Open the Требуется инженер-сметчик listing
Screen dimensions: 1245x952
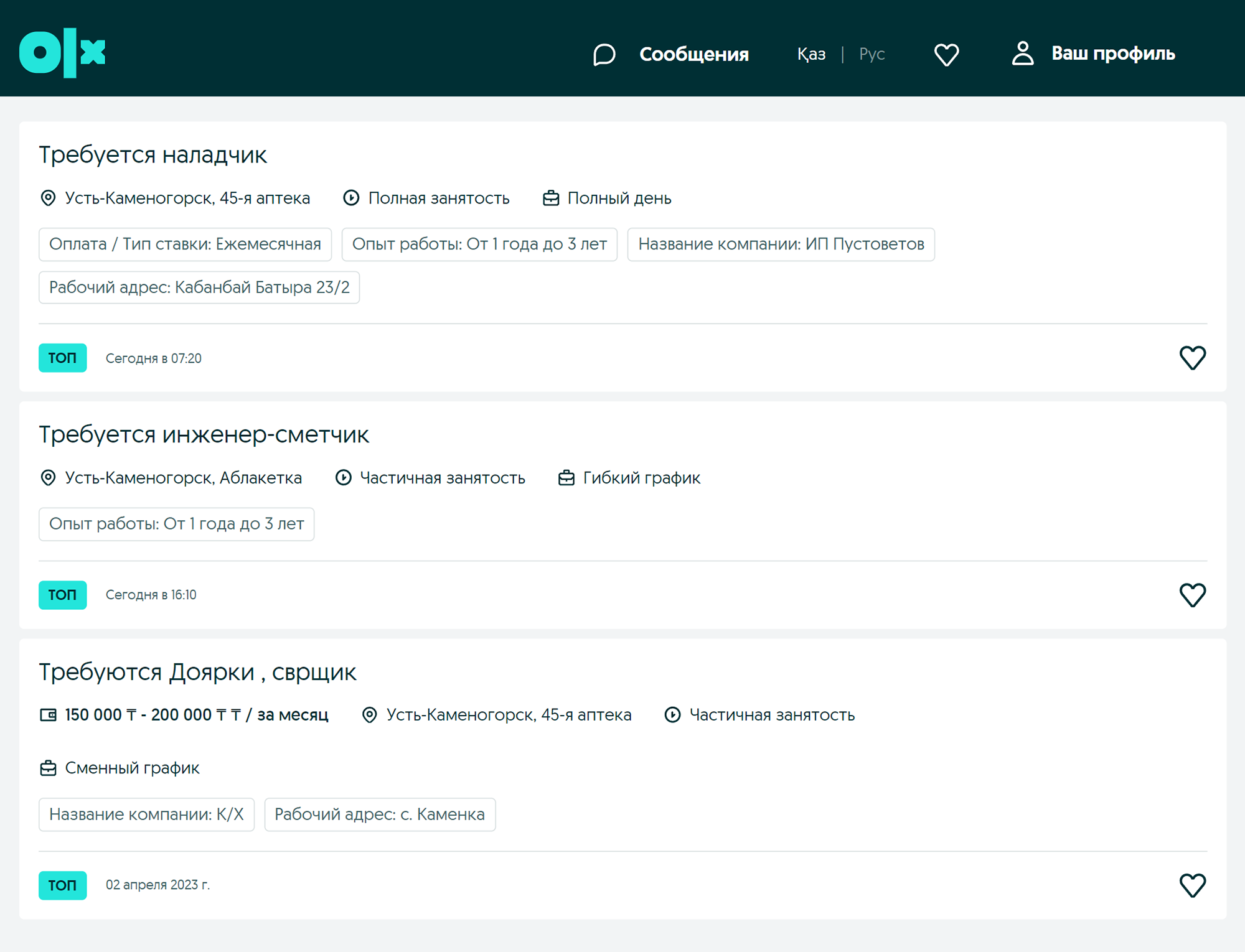[x=204, y=434]
